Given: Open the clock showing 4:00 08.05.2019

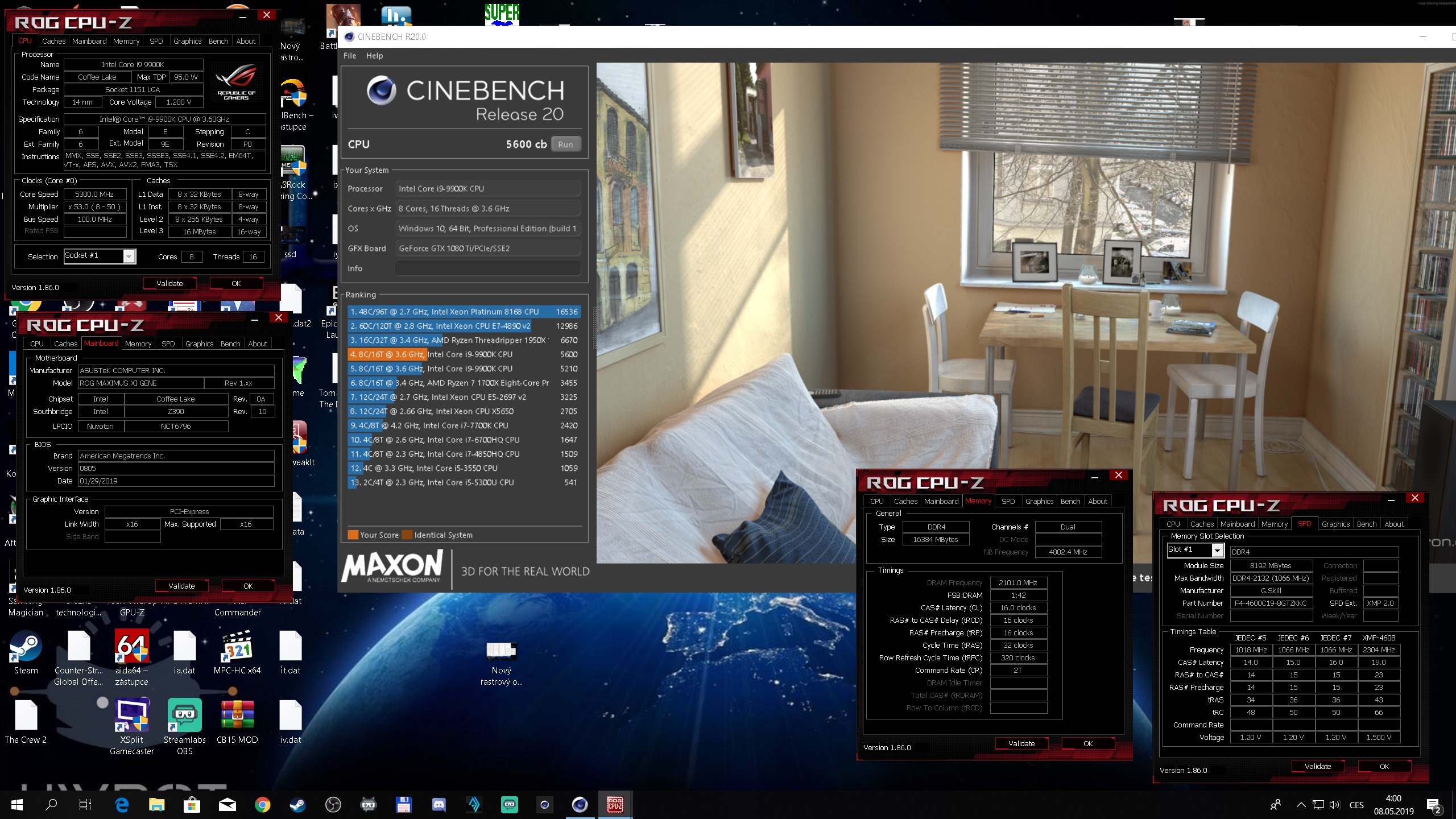Looking at the screenshot, I should pos(1393,805).
